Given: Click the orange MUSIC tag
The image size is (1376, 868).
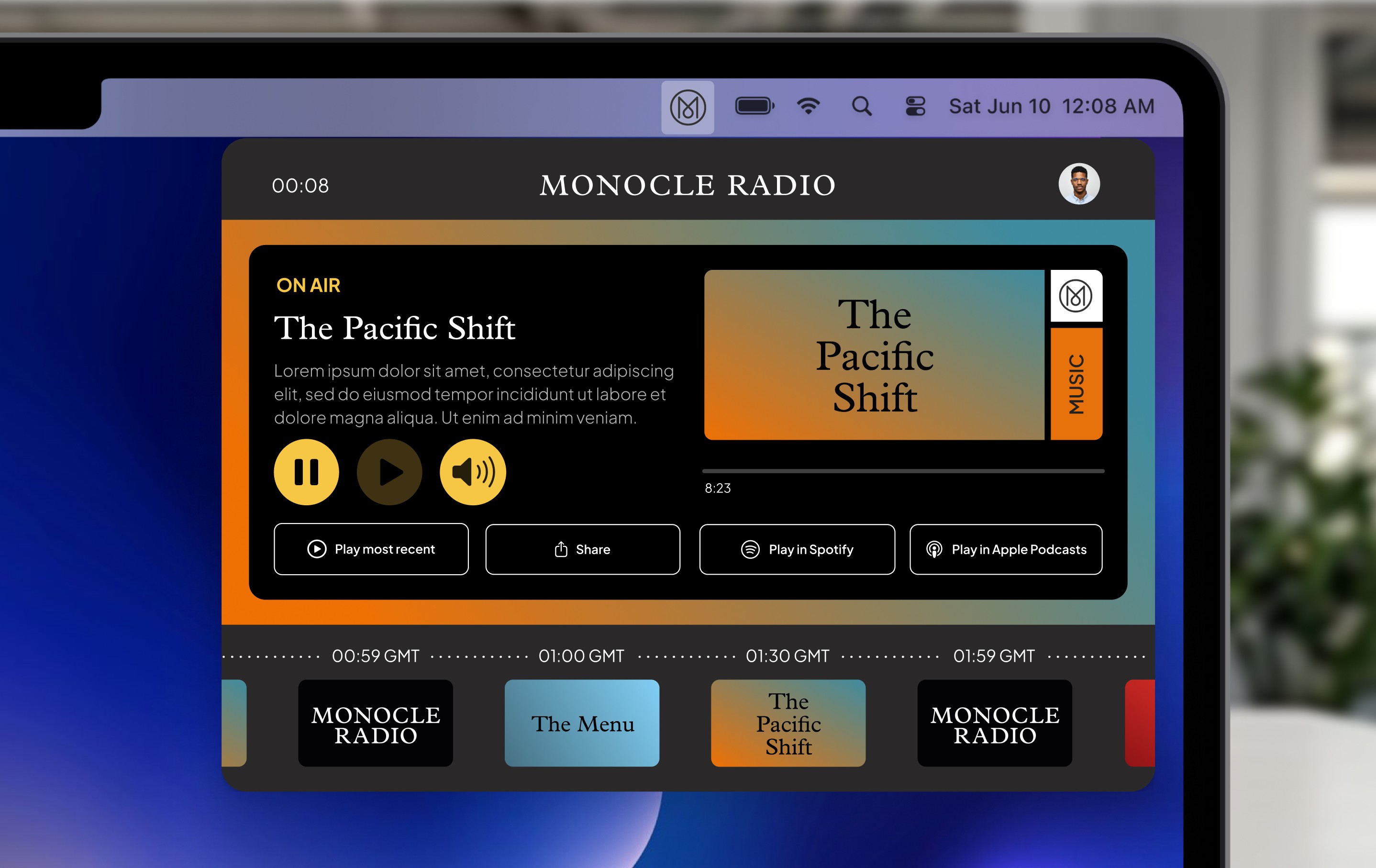Looking at the screenshot, I should pos(1076,384).
